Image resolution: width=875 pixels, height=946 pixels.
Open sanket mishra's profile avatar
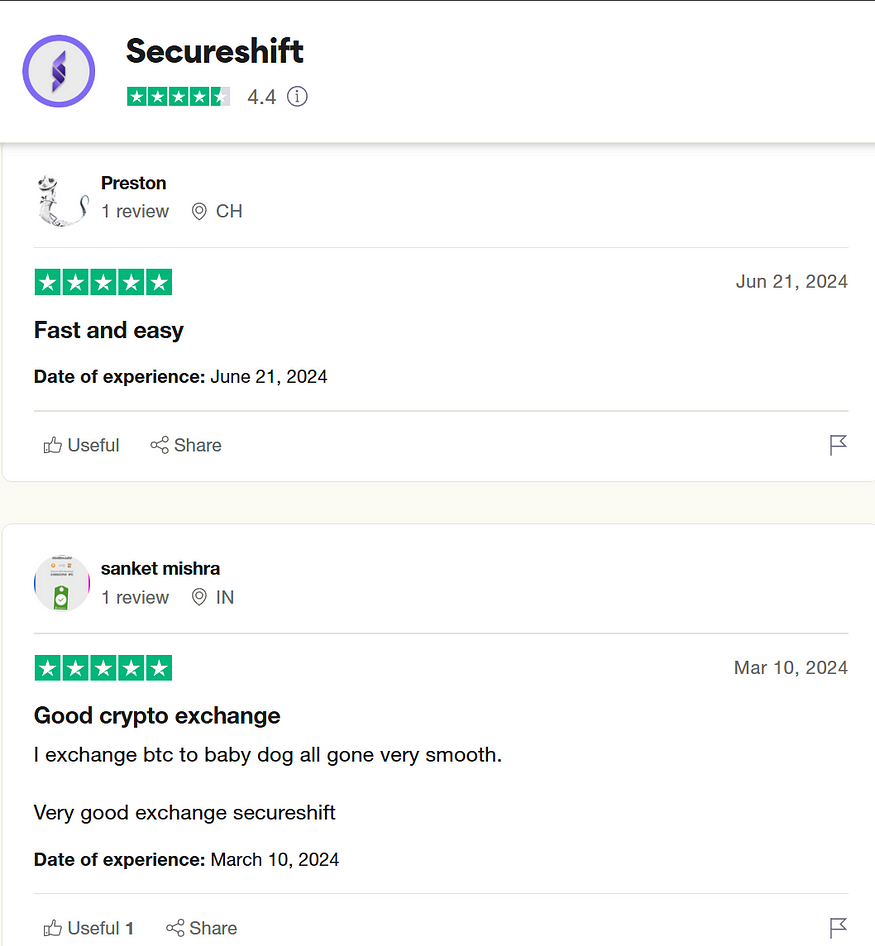(x=62, y=583)
